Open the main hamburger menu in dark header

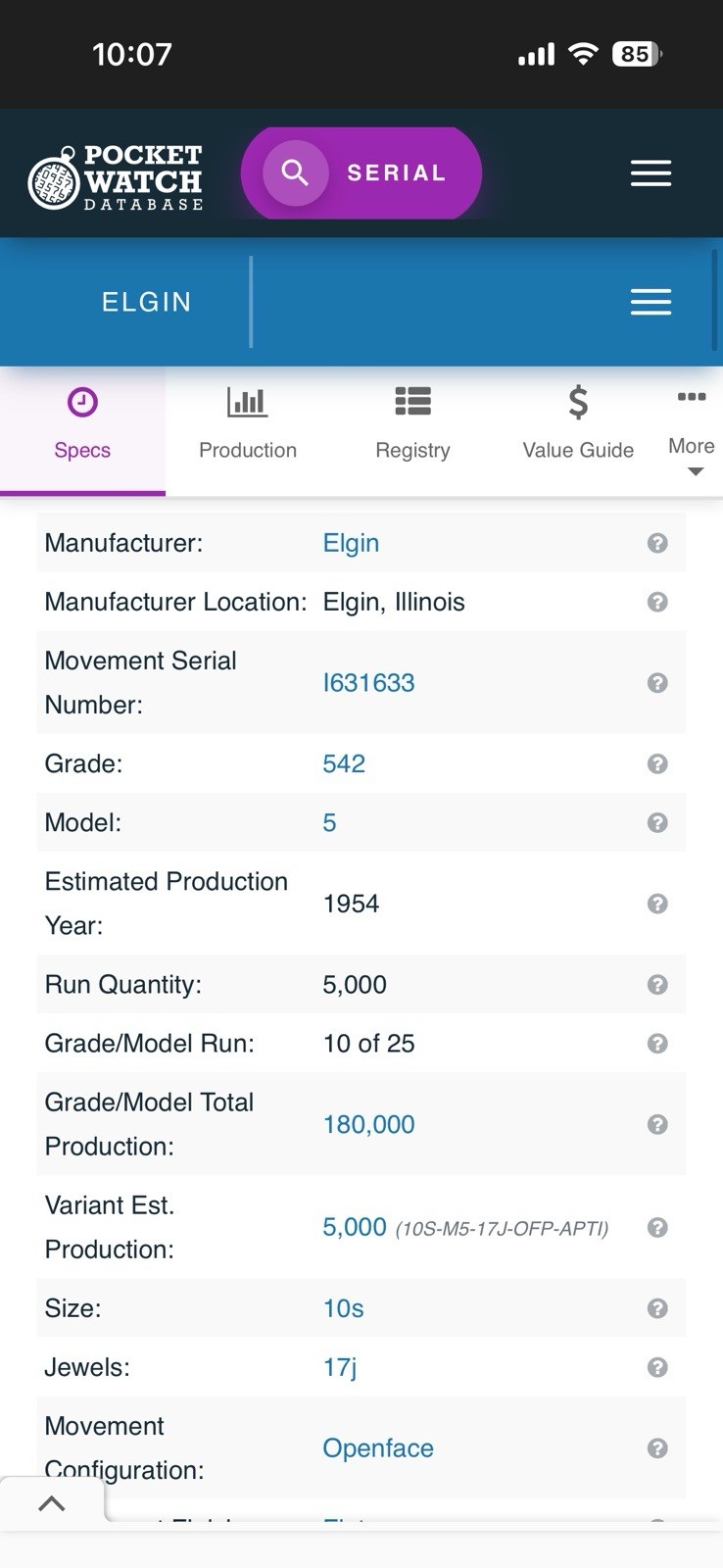(x=651, y=173)
